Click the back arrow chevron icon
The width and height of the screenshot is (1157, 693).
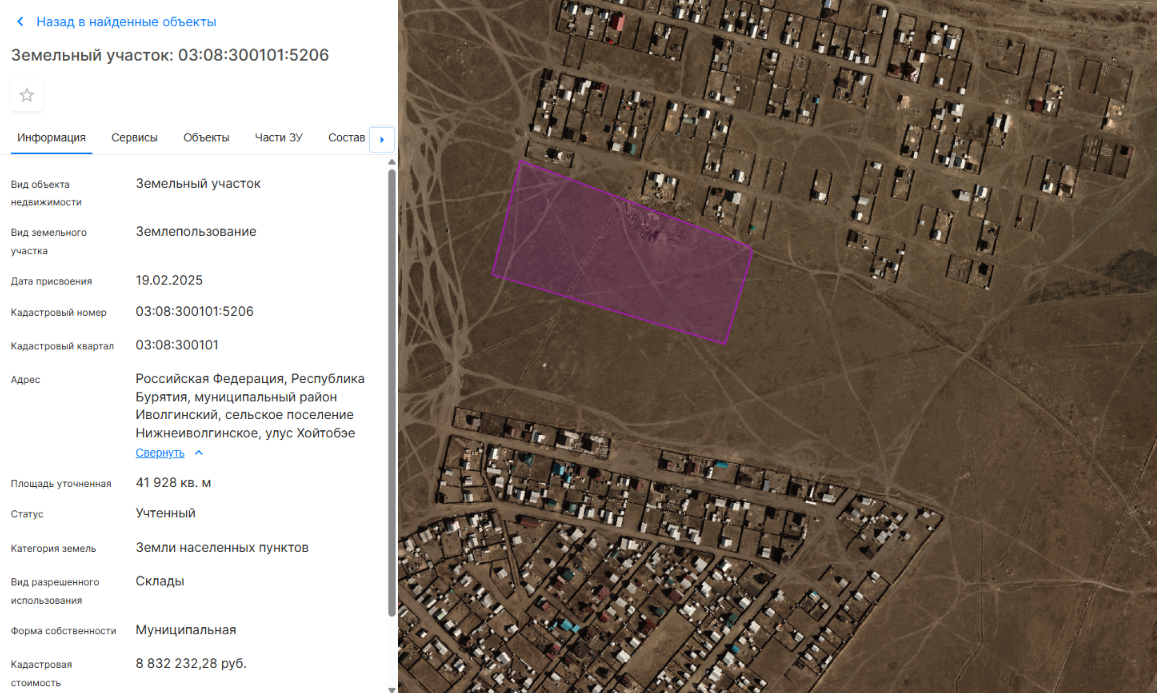click(21, 22)
